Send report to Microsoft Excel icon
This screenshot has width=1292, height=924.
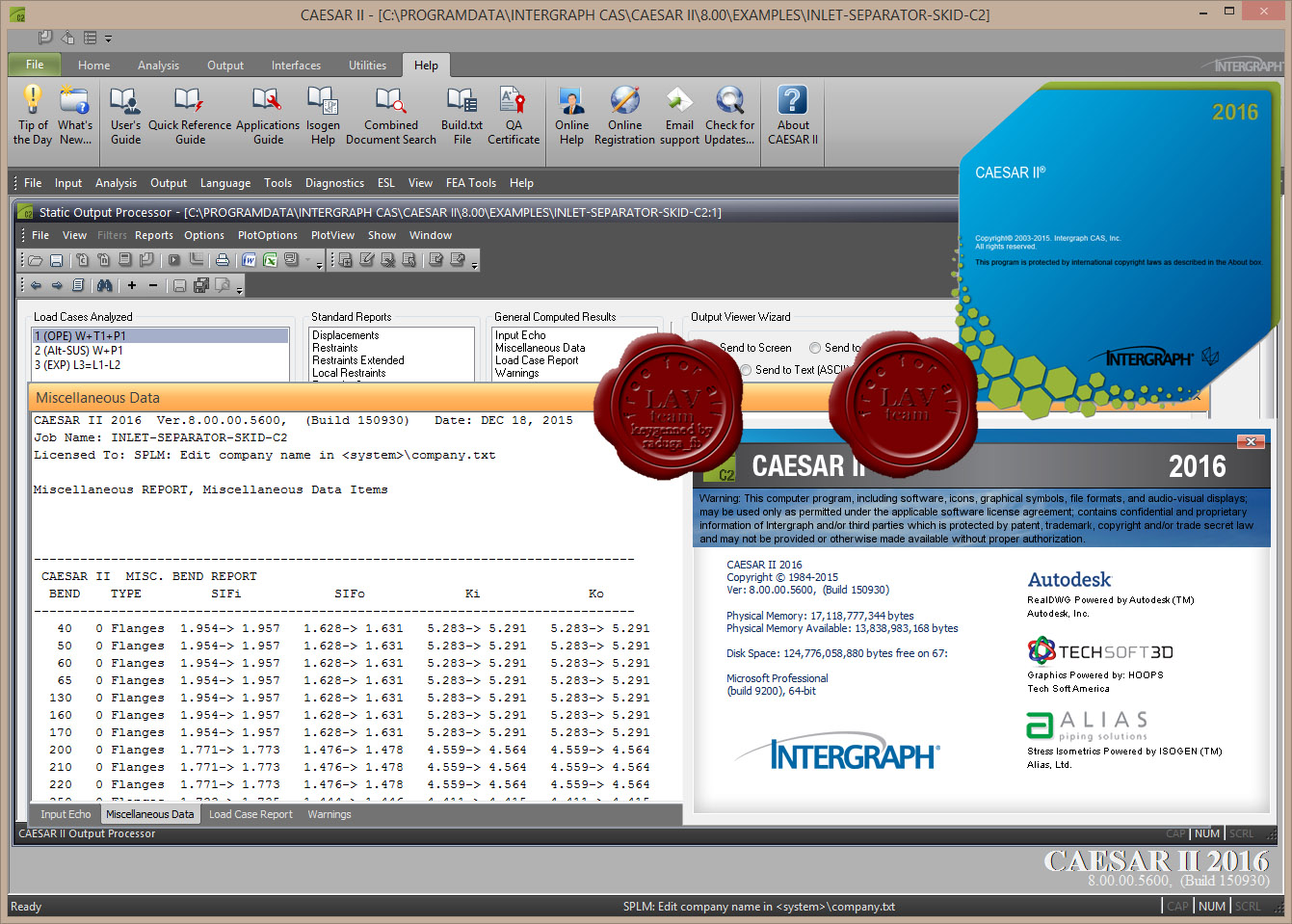[x=270, y=260]
